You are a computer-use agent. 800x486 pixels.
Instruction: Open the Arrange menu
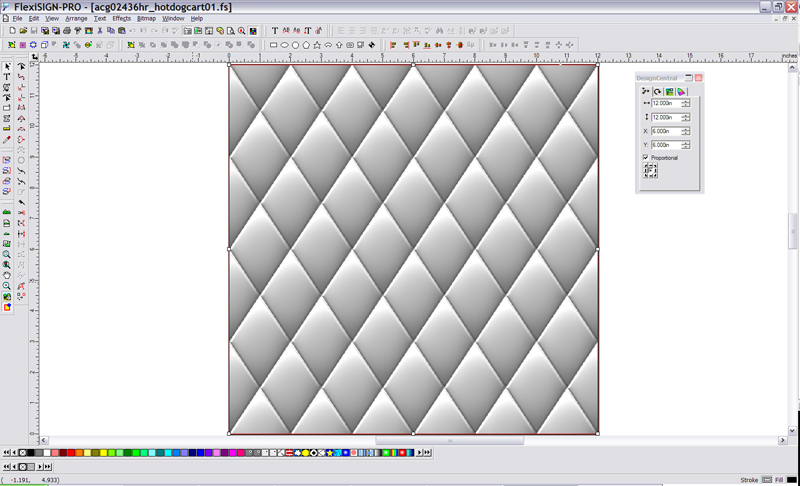[x=76, y=18]
